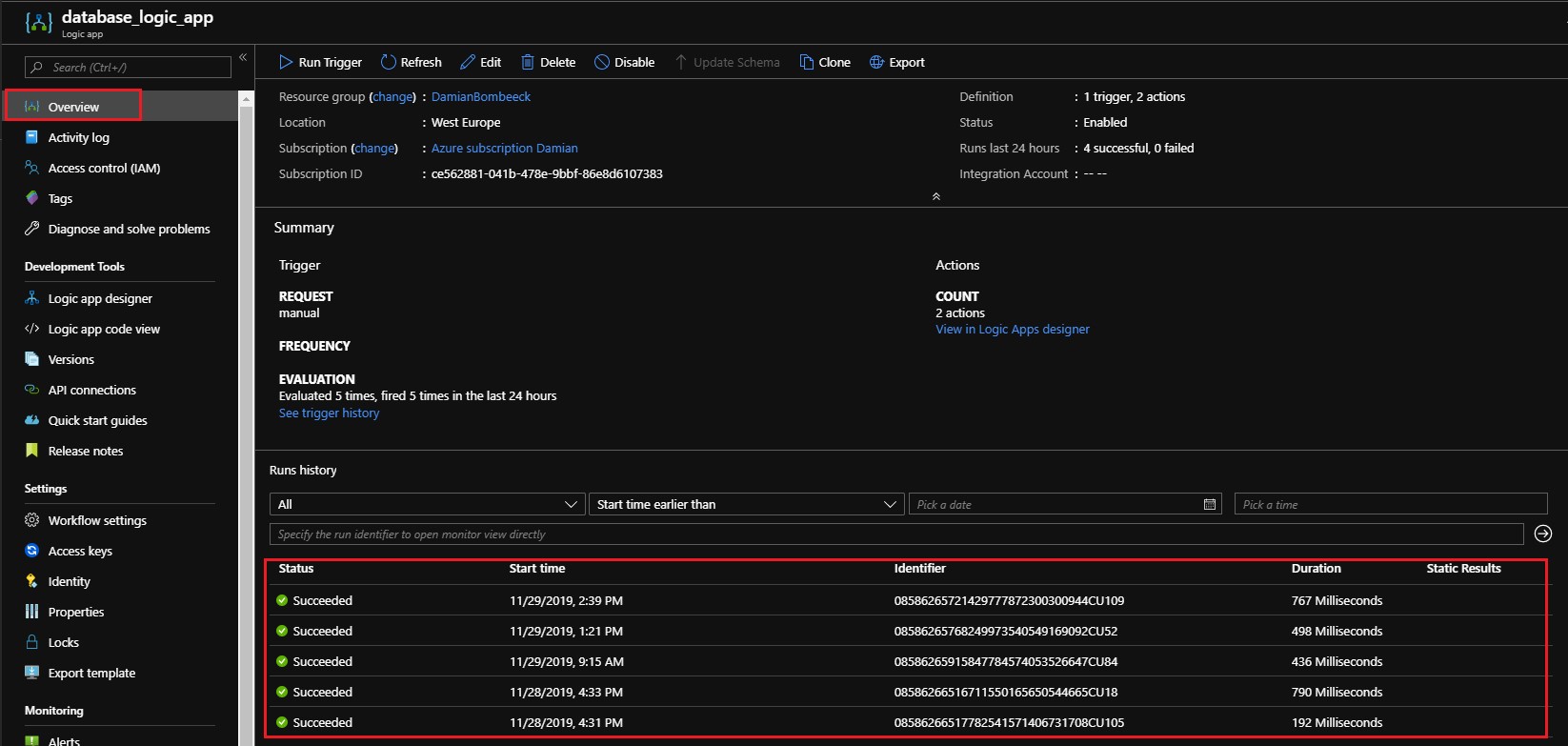The image size is (1568, 746).
Task: Click View in Logic Apps designer link
Action: coord(1013,329)
